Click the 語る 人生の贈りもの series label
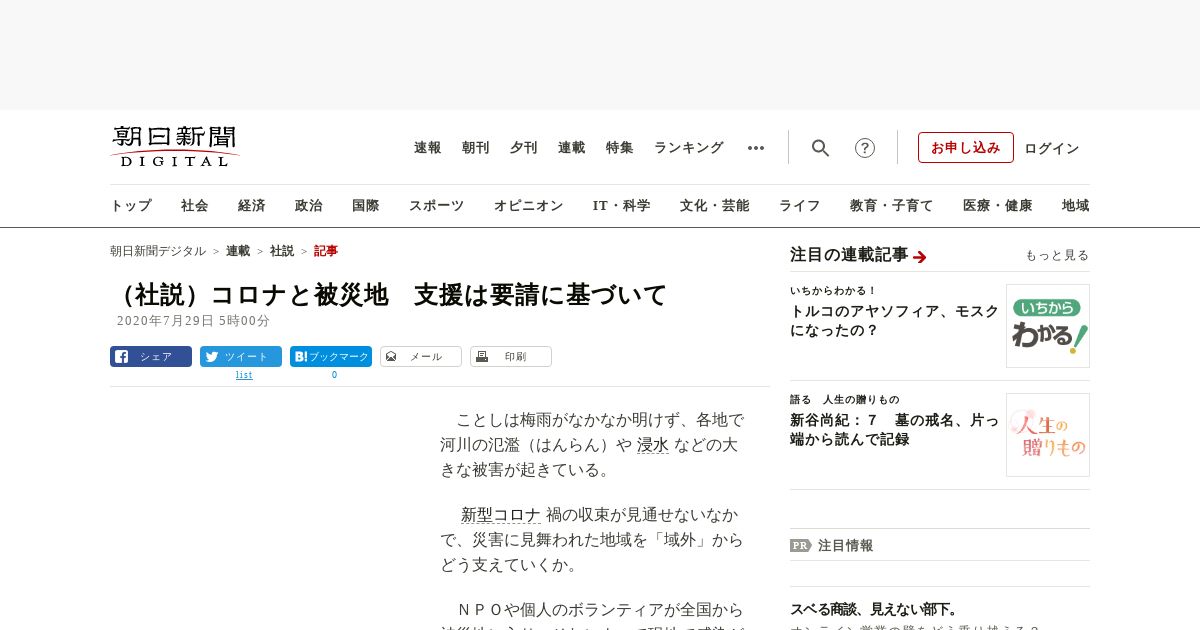Screen dimensions: 1200x630 tap(844, 400)
